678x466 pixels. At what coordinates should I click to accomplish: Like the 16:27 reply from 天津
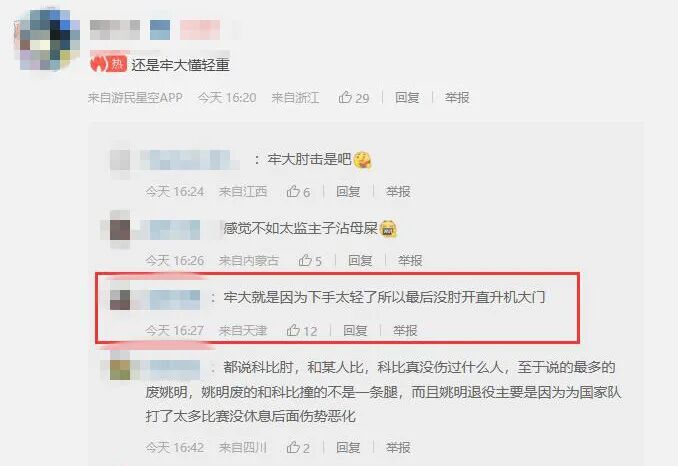point(302,331)
